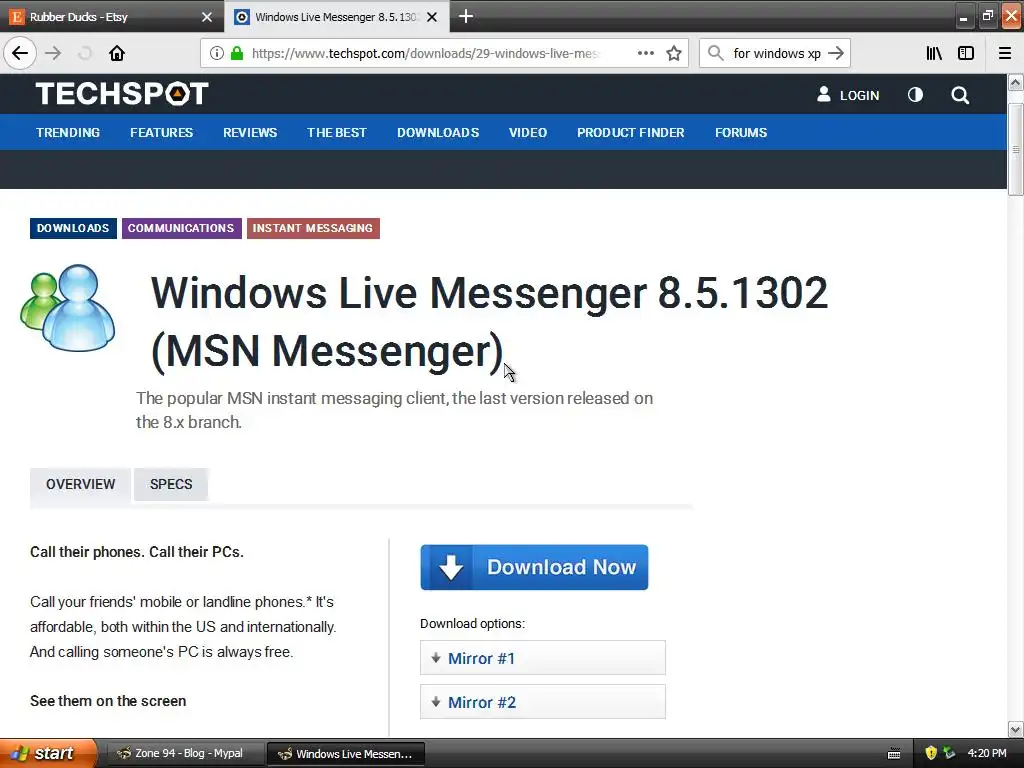
Task: Submit search with the go arrow
Action: pos(836,54)
